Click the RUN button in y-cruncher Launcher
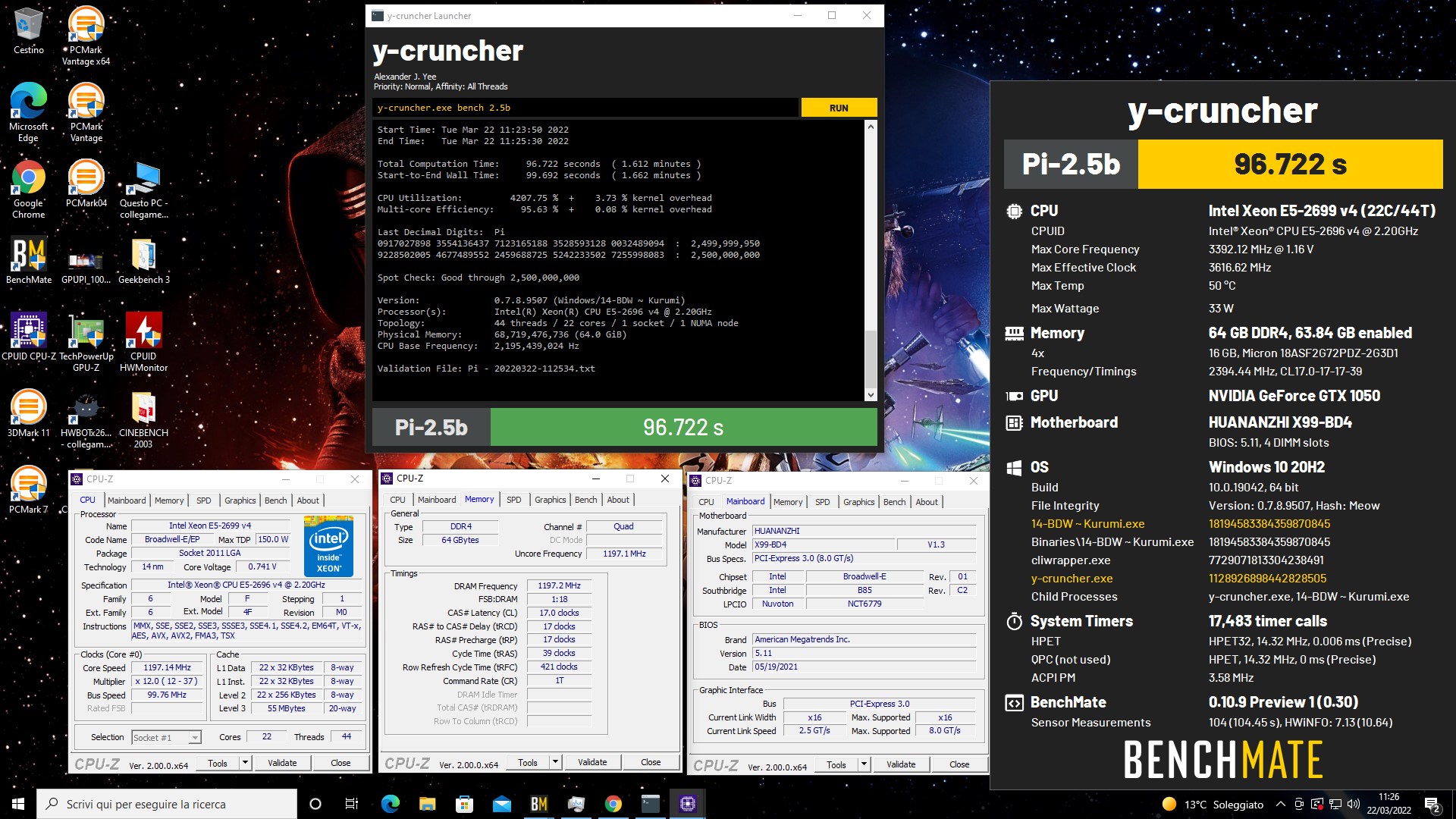Viewport: 1456px width, 819px height. (x=839, y=108)
